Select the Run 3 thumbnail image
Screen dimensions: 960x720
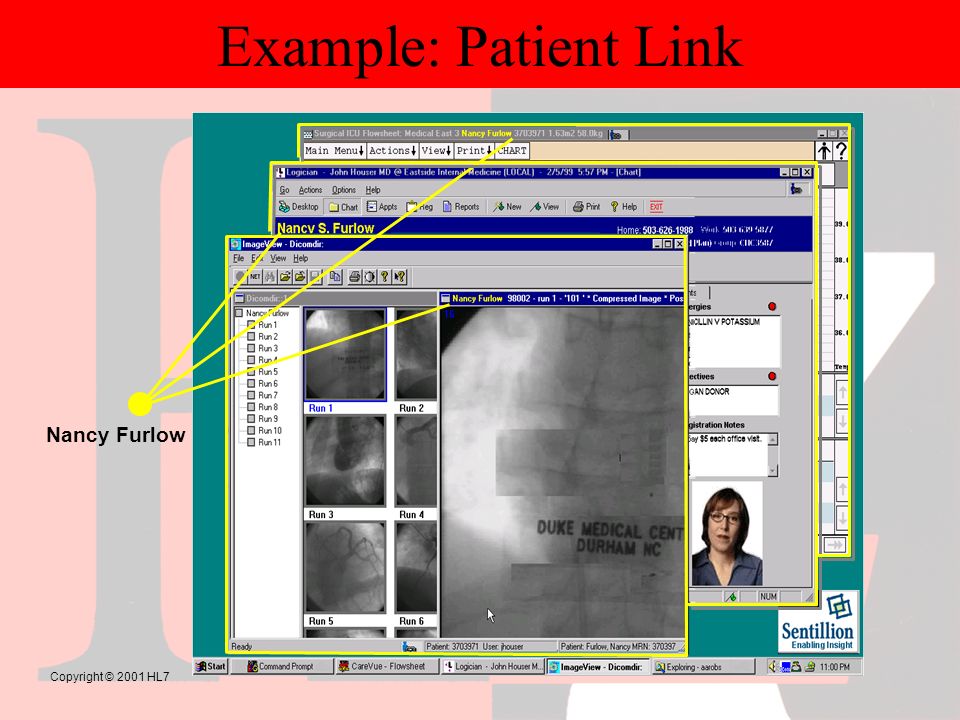click(x=345, y=460)
